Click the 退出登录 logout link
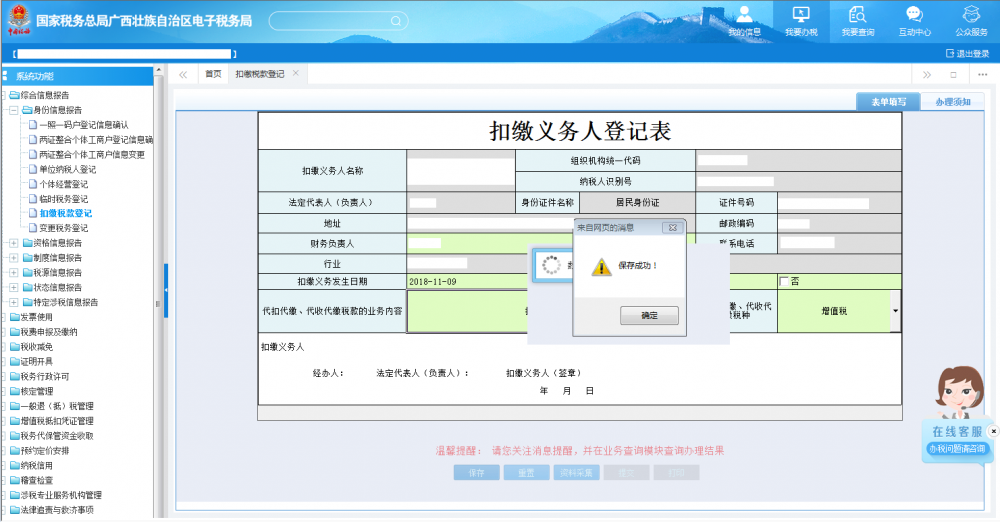The image size is (1000, 522). click(967, 53)
